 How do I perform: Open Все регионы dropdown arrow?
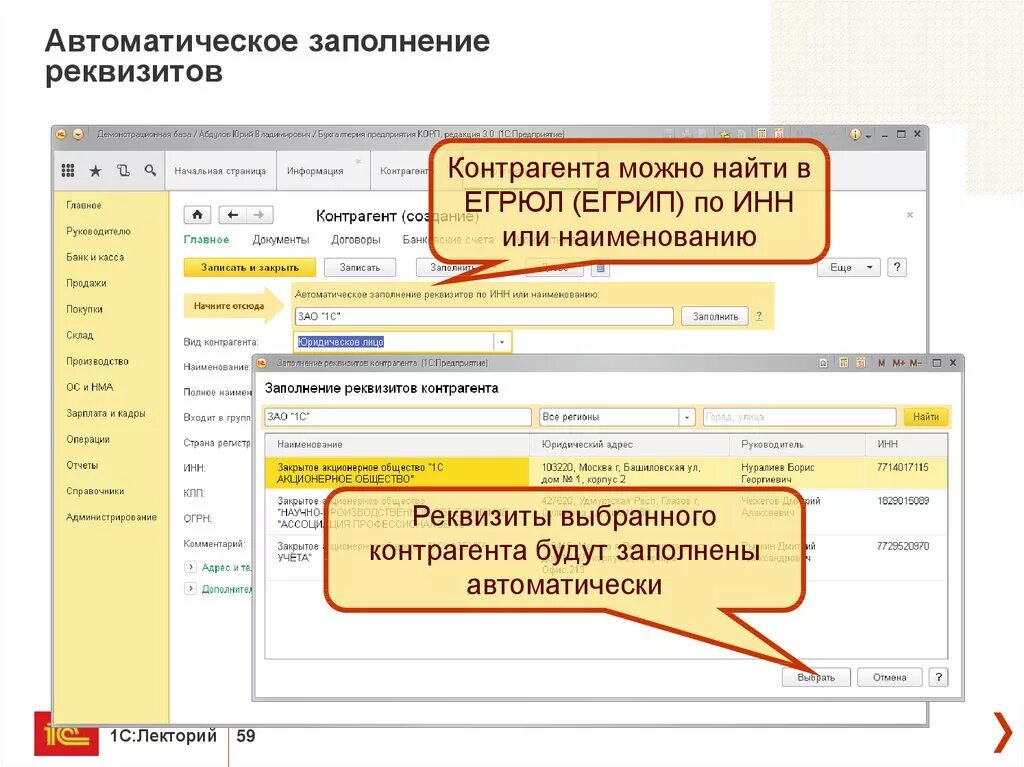click(x=687, y=417)
